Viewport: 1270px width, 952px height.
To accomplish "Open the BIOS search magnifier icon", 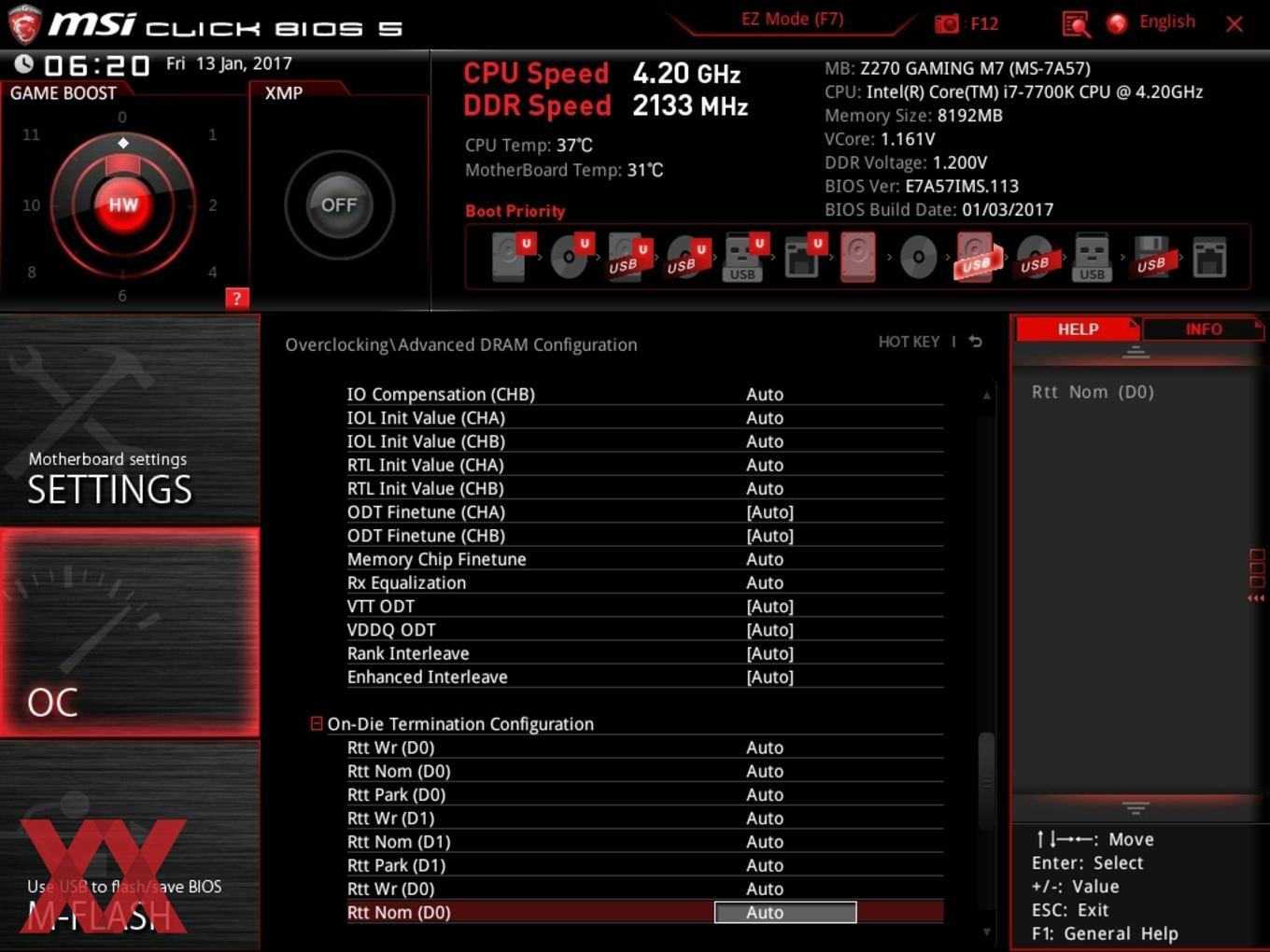I will click(1076, 23).
